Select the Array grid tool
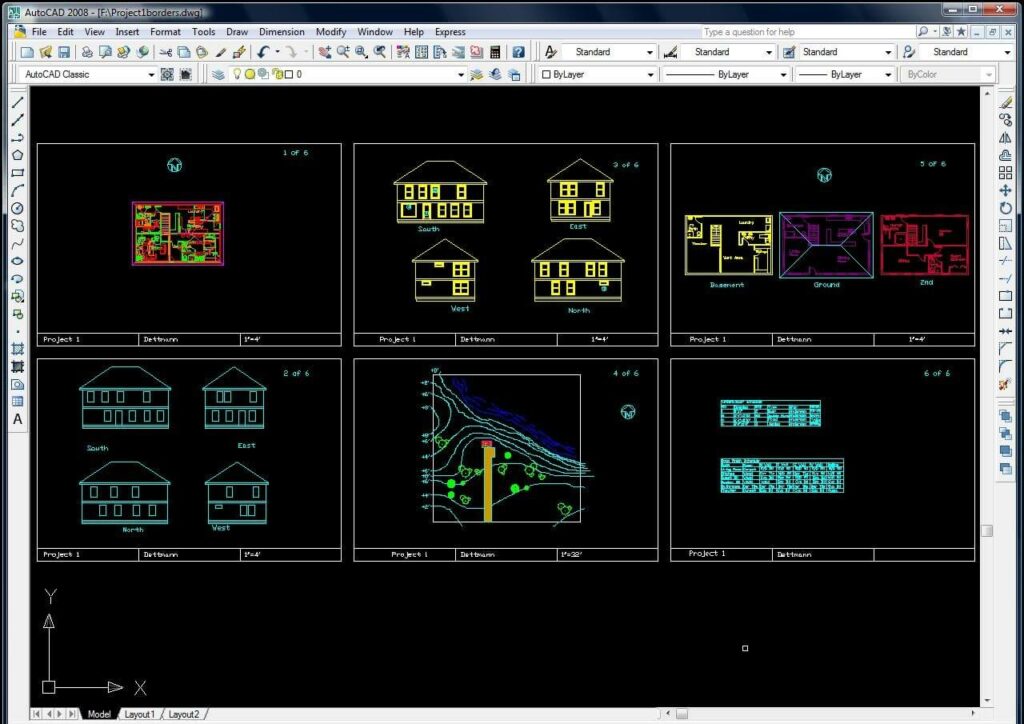1024x724 pixels. pyautogui.click(x=1006, y=173)
